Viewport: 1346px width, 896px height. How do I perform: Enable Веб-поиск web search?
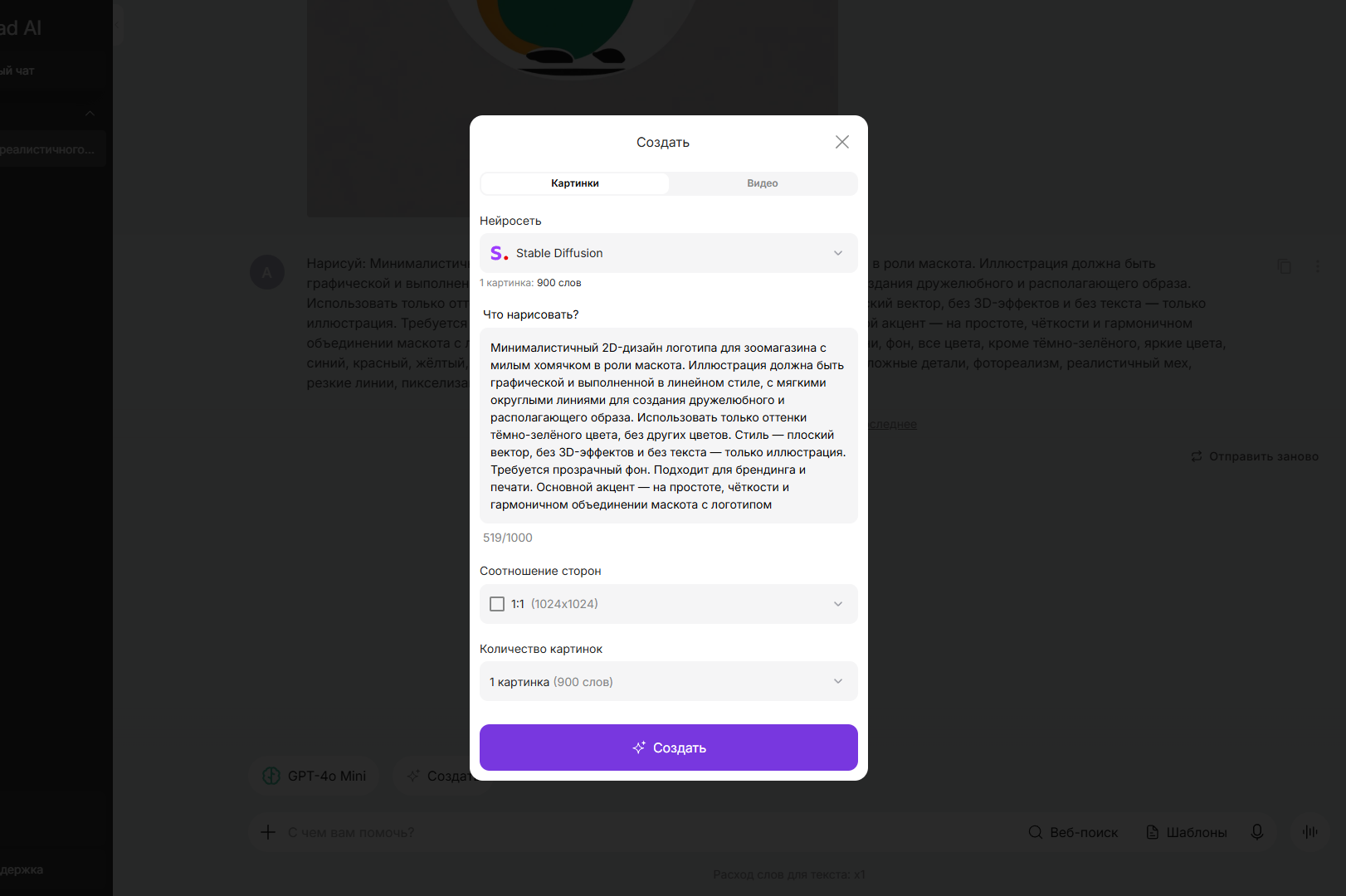pyautogui.click(x=1073, y=832)
